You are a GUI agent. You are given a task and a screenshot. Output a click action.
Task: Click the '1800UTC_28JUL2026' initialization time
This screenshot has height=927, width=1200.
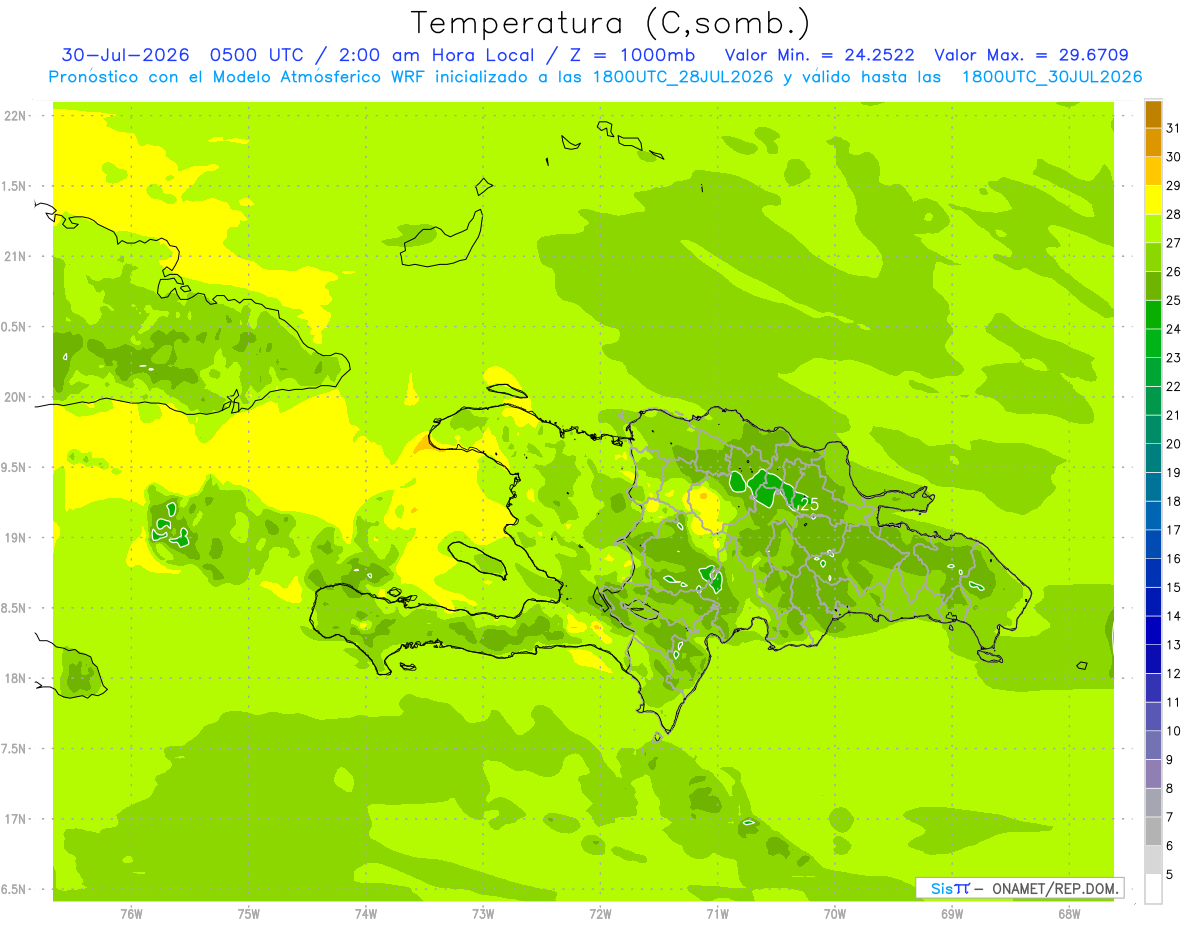(682, 77)
